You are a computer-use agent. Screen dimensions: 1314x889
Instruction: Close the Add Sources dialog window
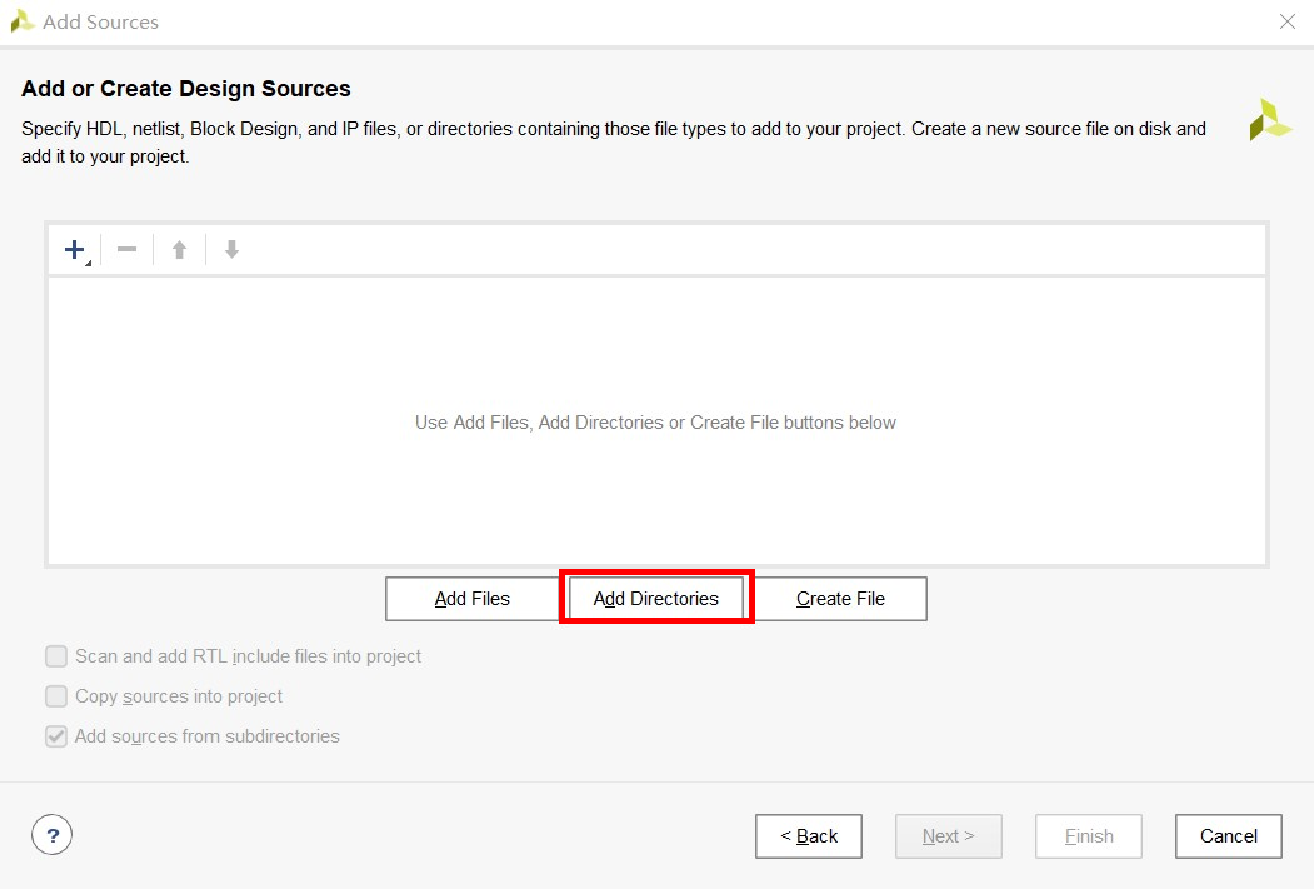pyautogui.click(x=1287, y=22)
